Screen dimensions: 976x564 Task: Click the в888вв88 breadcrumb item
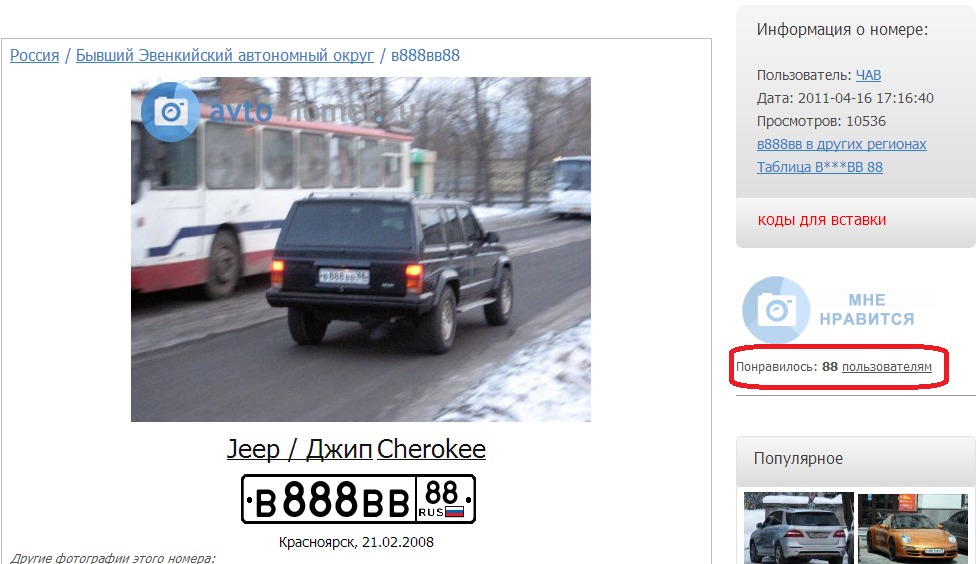(x=425, y=55)
